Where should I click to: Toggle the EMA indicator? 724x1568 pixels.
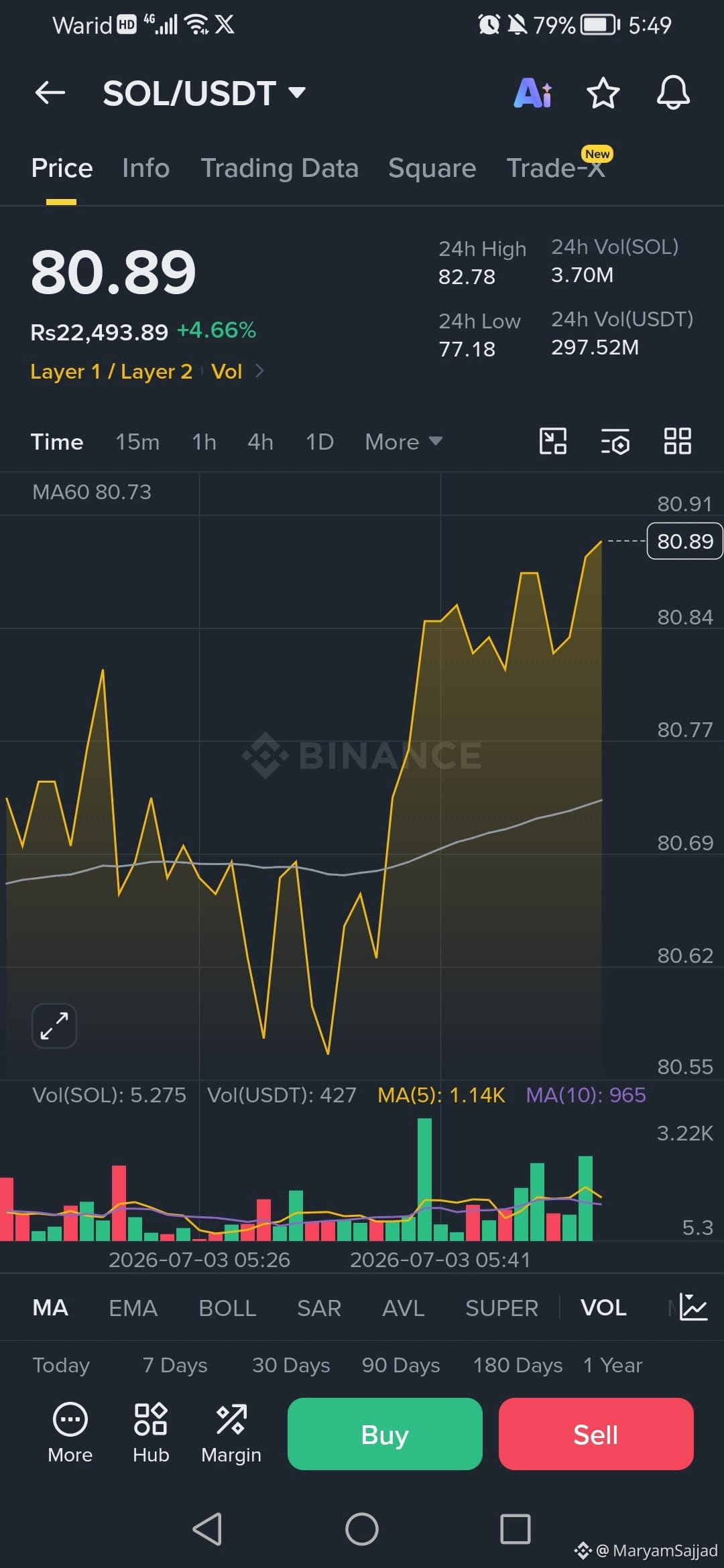(x=133, y=1308)
